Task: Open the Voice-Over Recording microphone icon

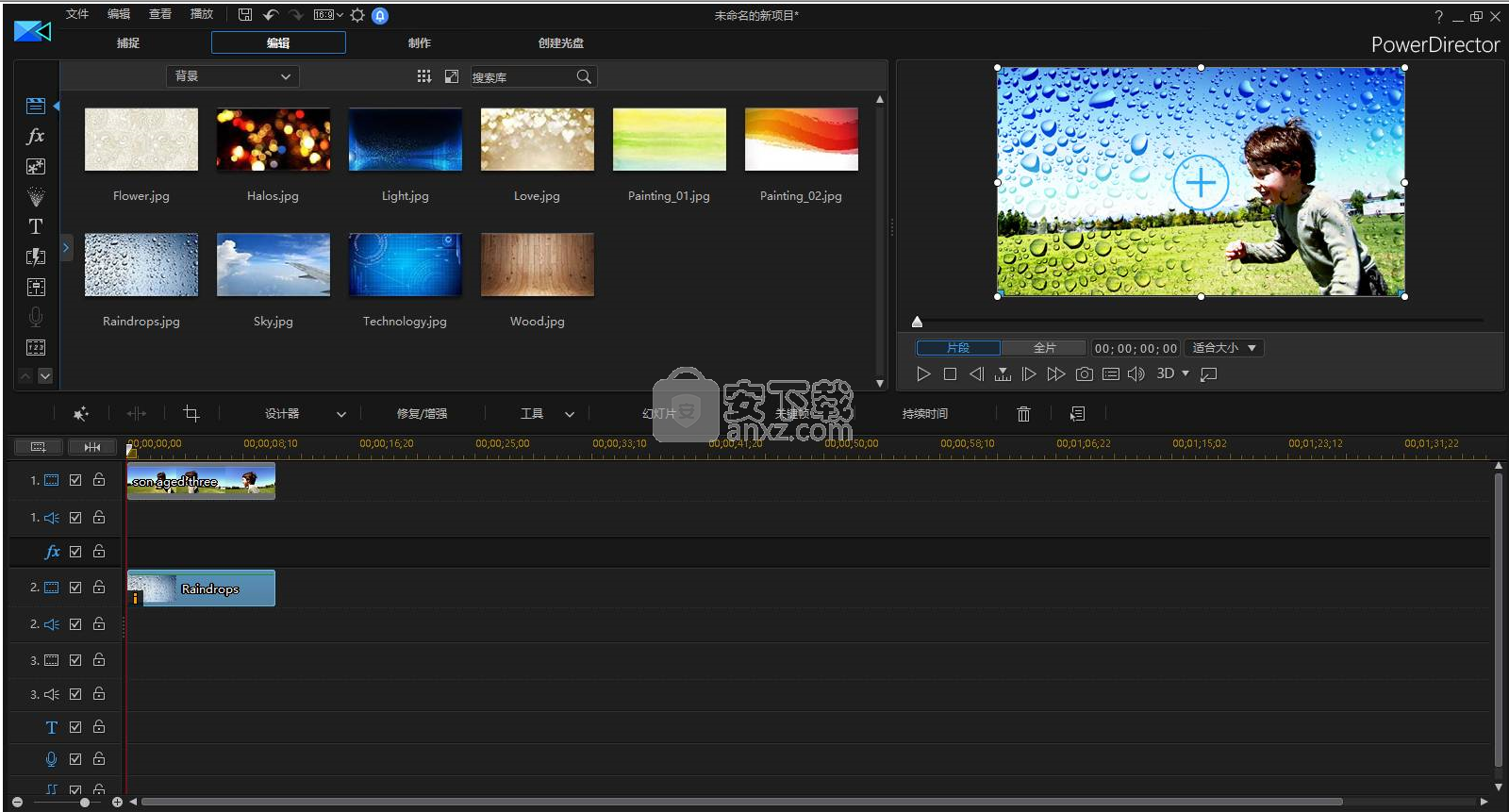Action: [x=36, y=317]
